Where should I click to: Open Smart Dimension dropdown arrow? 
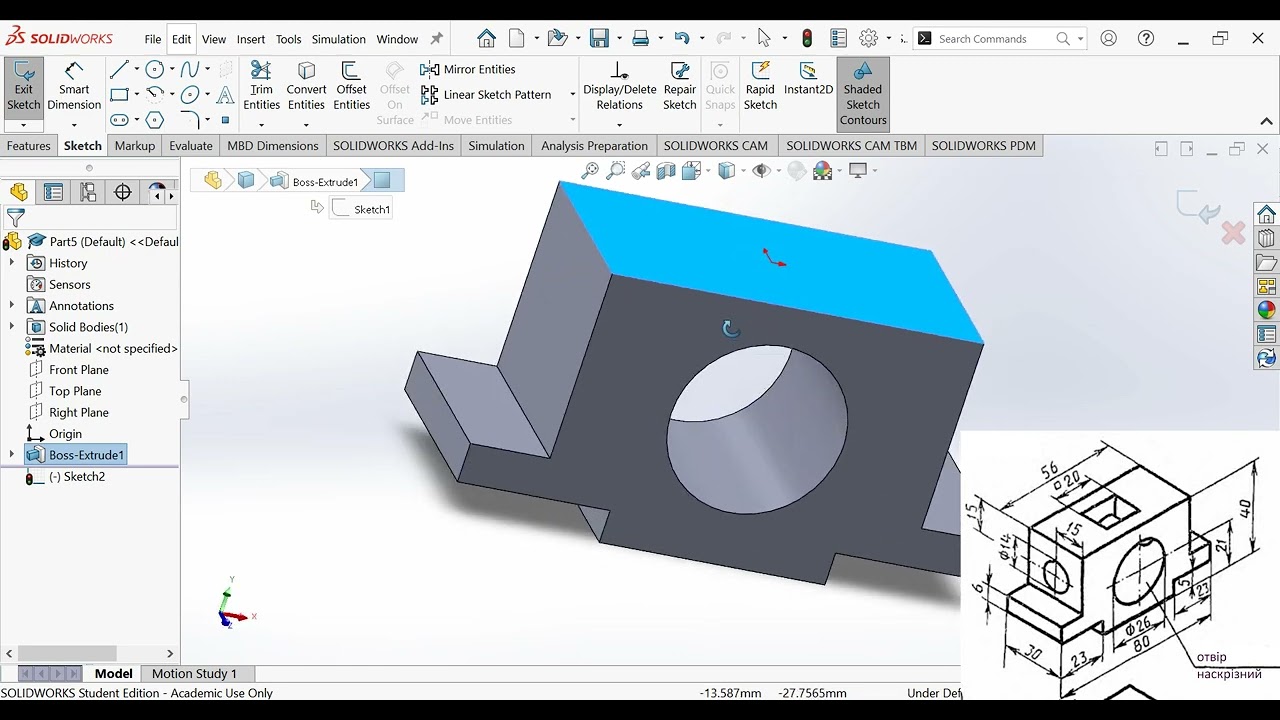74,126
